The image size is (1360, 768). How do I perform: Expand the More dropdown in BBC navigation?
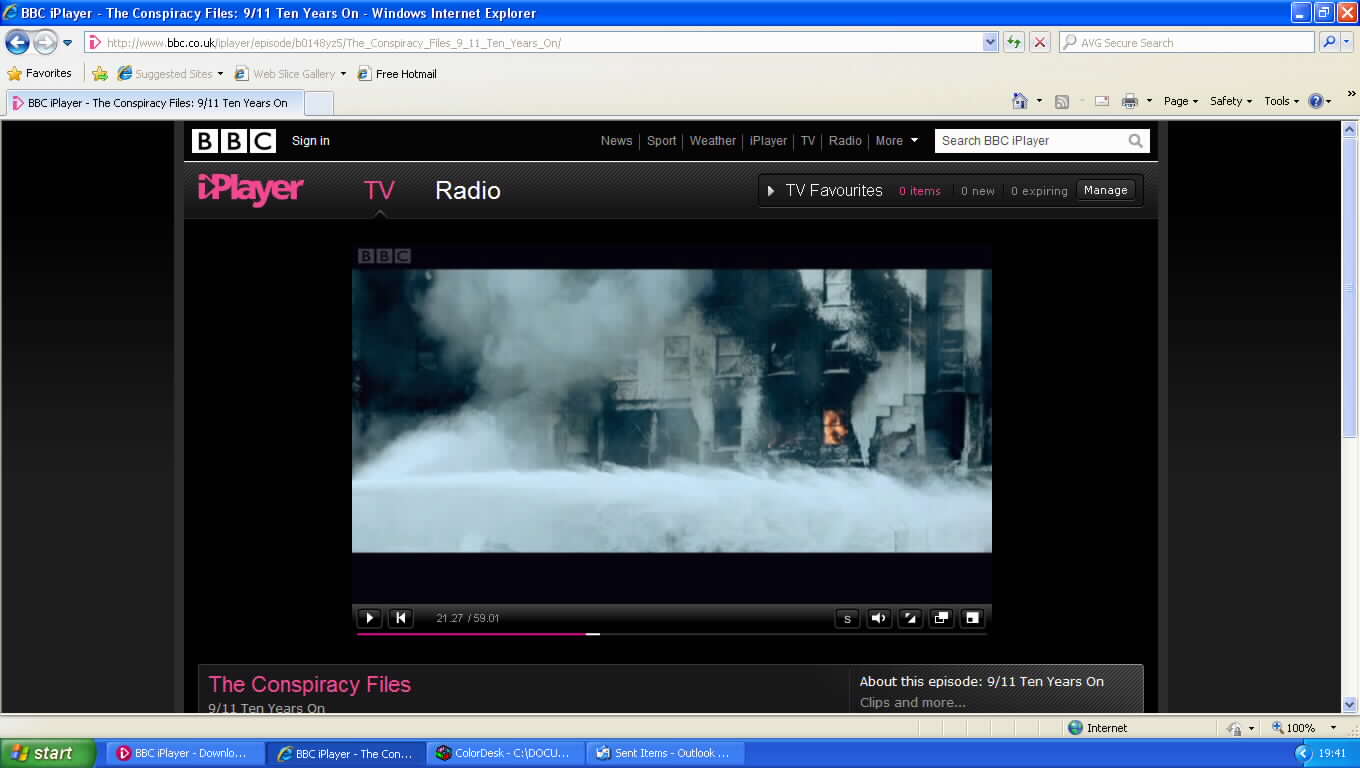[897, 141]
